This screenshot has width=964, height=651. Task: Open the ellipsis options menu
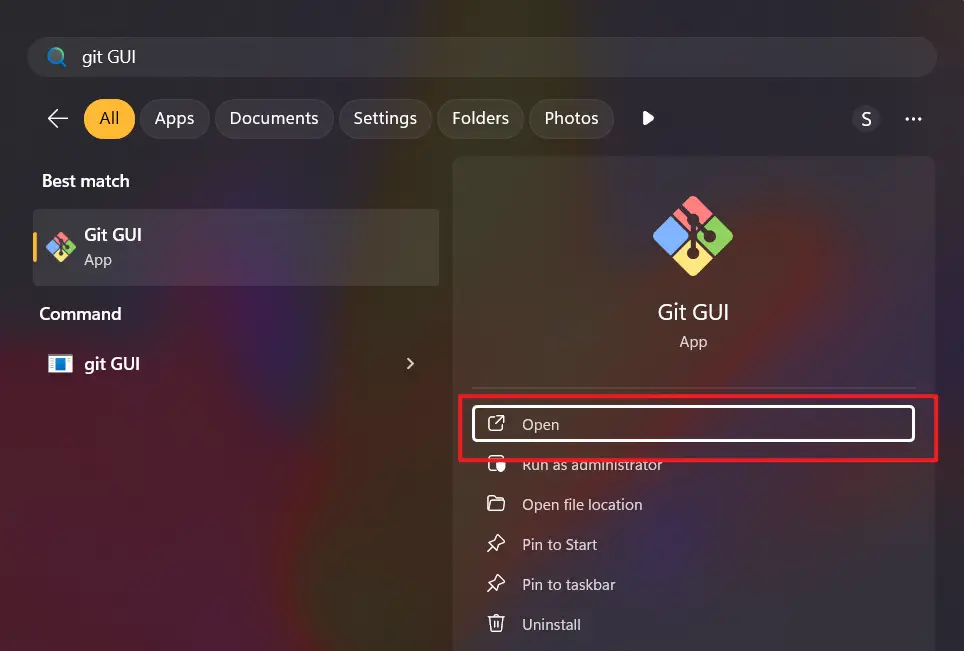913,118
